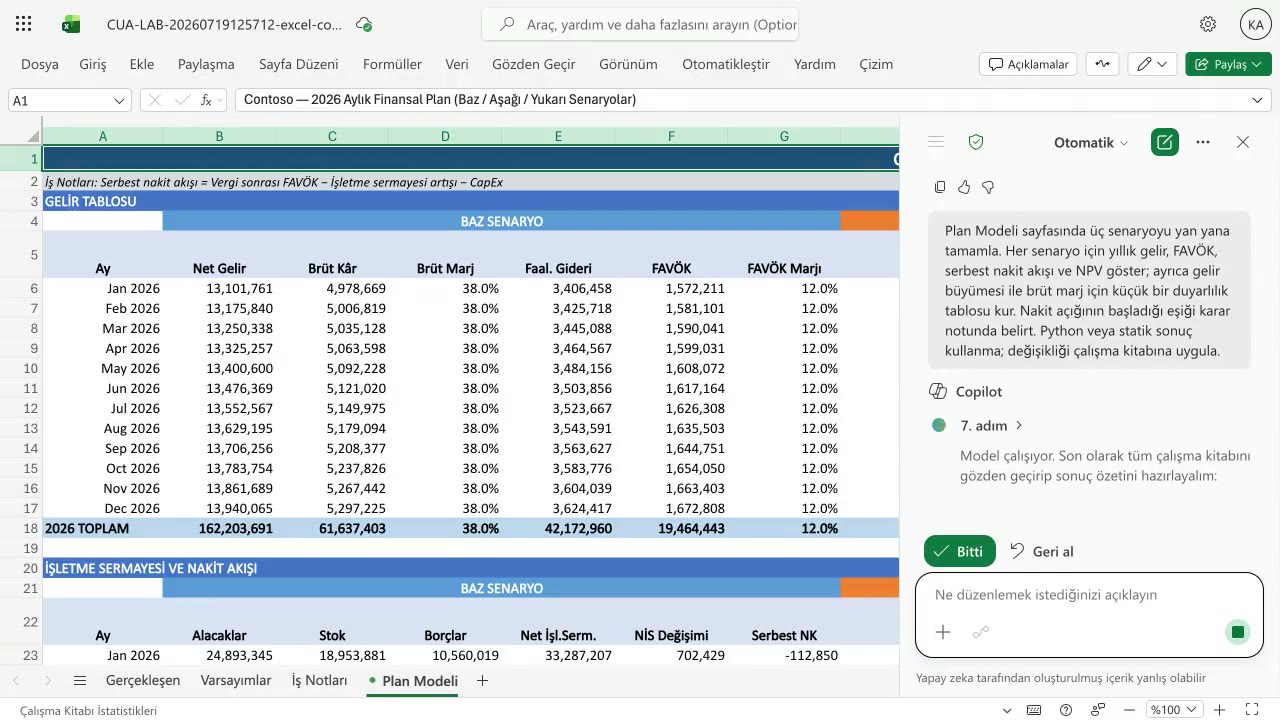Click the Geri al undo button
This screenshot has height=720, width=1280.
[1041, 551]
